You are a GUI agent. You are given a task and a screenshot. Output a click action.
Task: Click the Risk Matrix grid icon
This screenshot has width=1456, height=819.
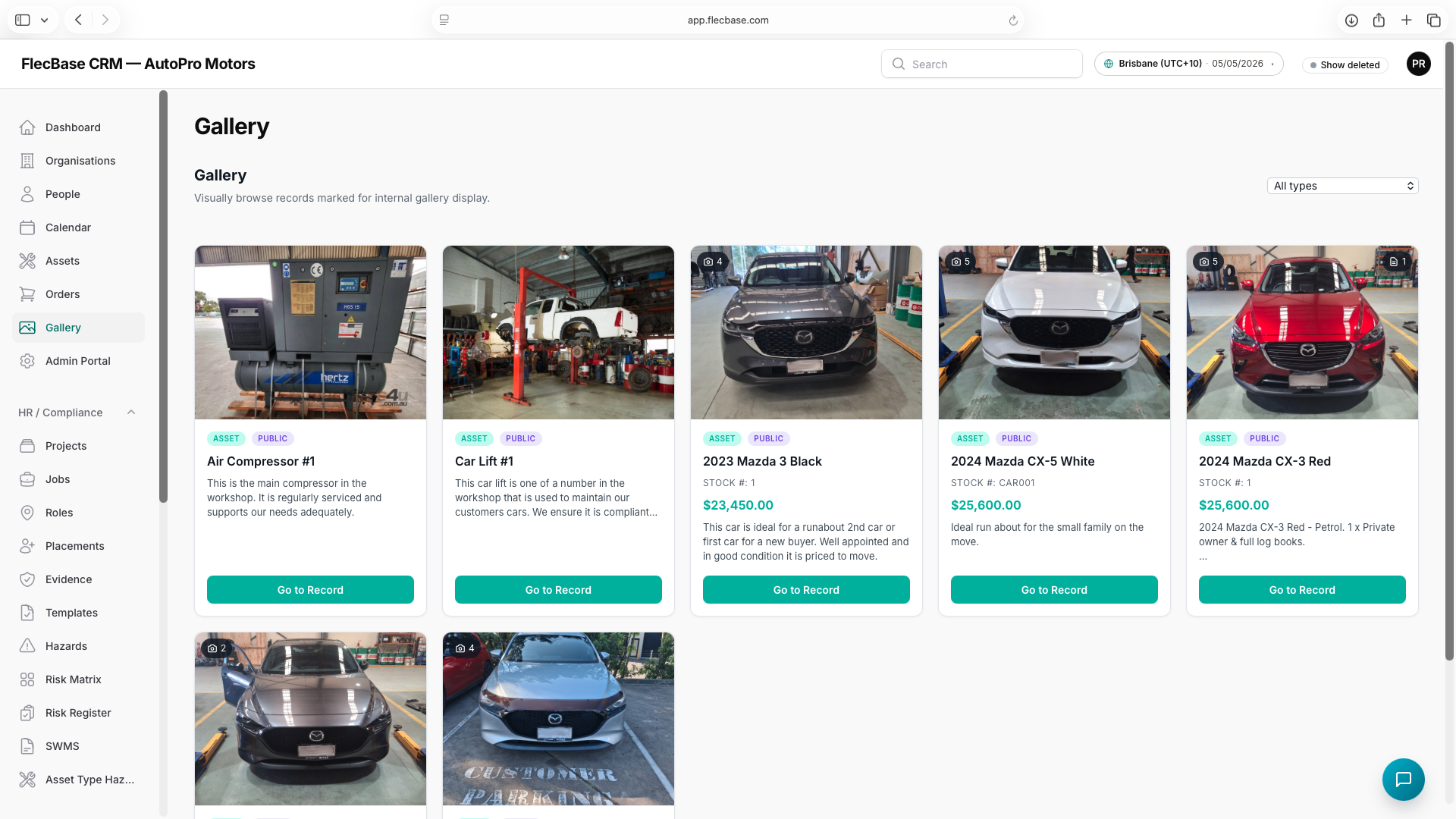[27, 679]
